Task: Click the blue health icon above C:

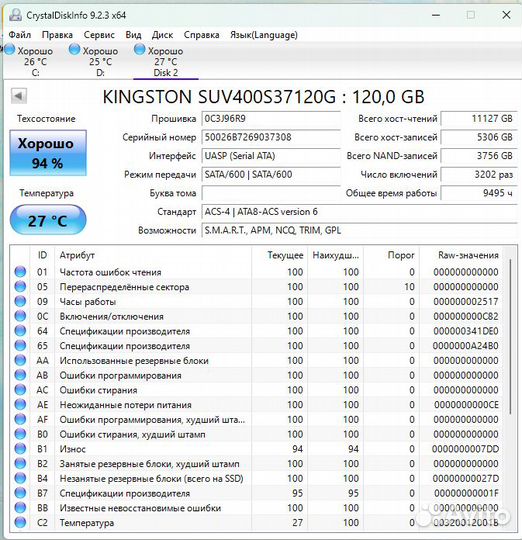Action: (9, 49)
